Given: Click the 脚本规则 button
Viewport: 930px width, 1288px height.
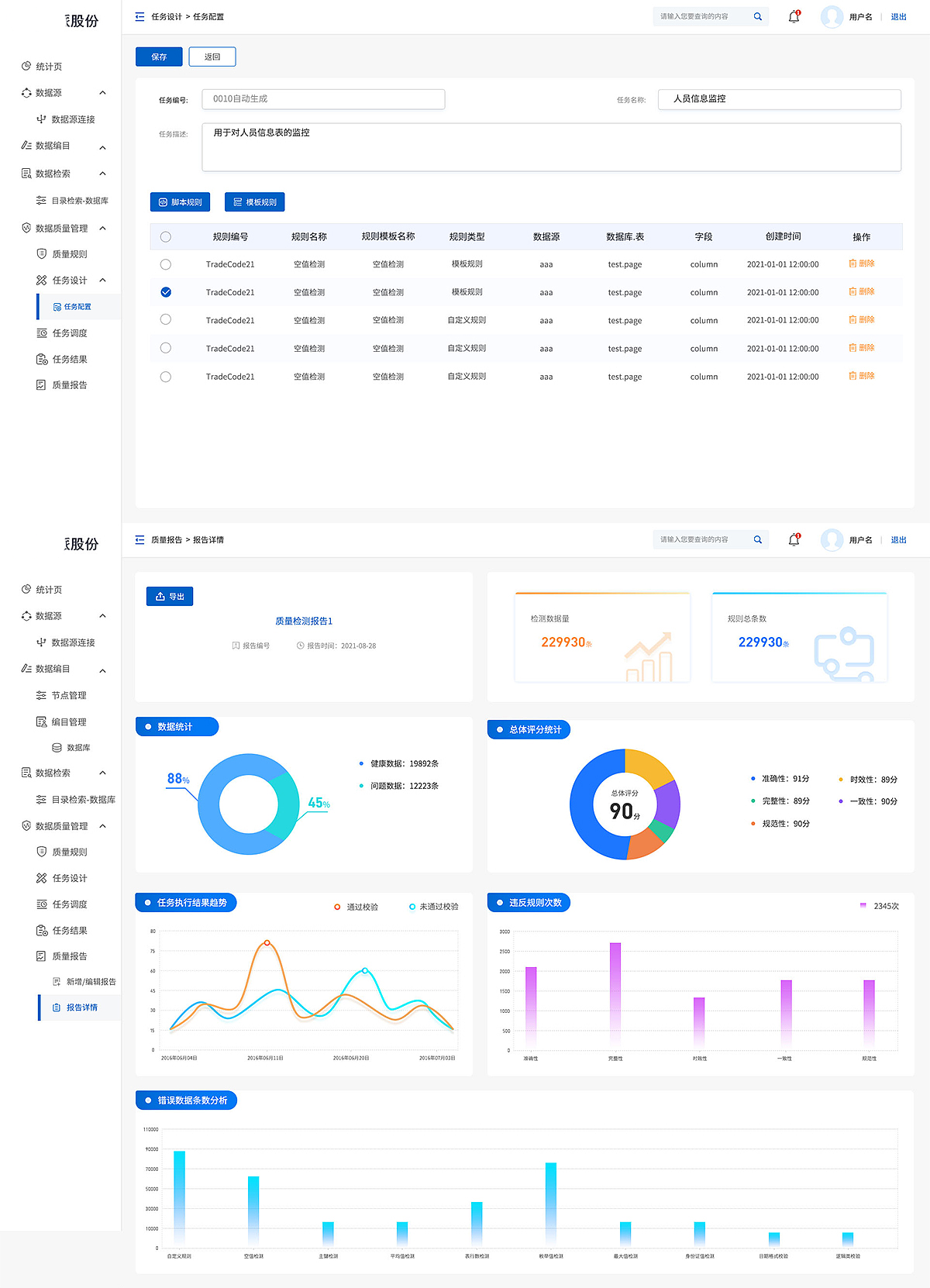Looking at the screenshot, I should [x=180, y=202].
